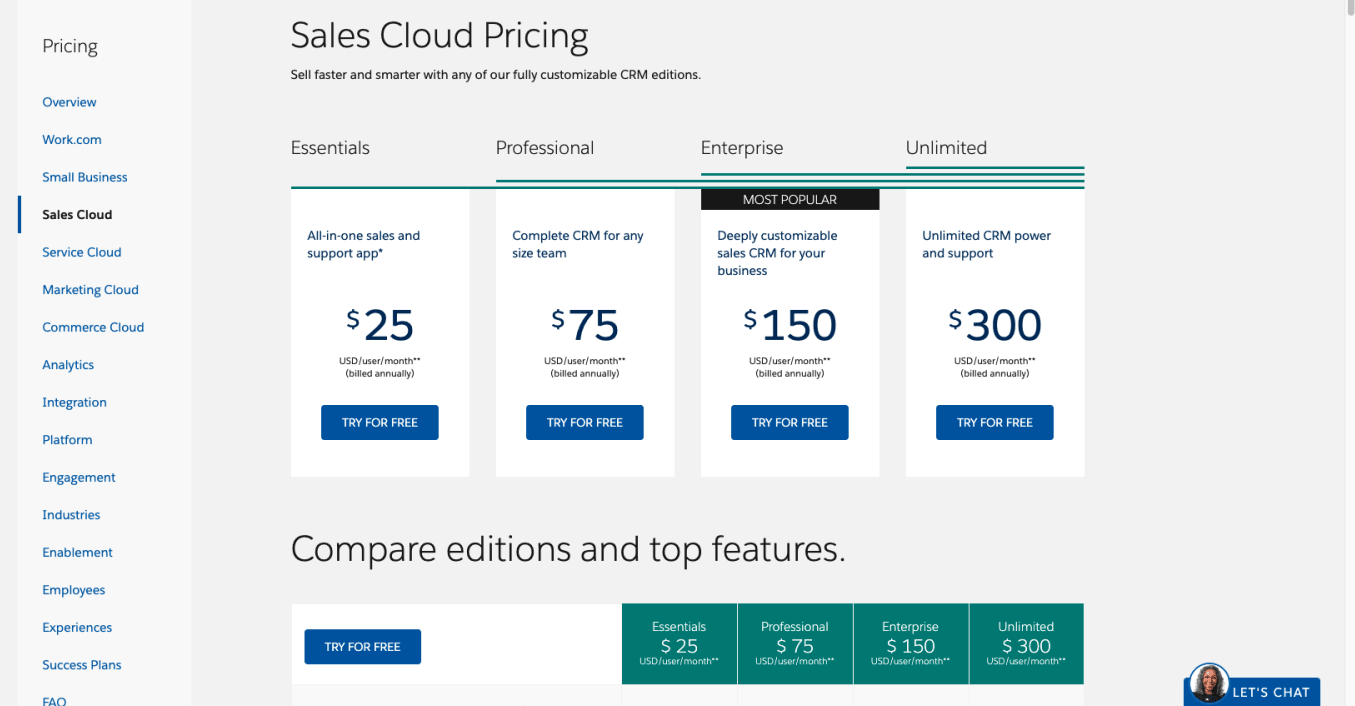
Task: Click Enterprise $150 comparison column header
Action: (911, 644)
